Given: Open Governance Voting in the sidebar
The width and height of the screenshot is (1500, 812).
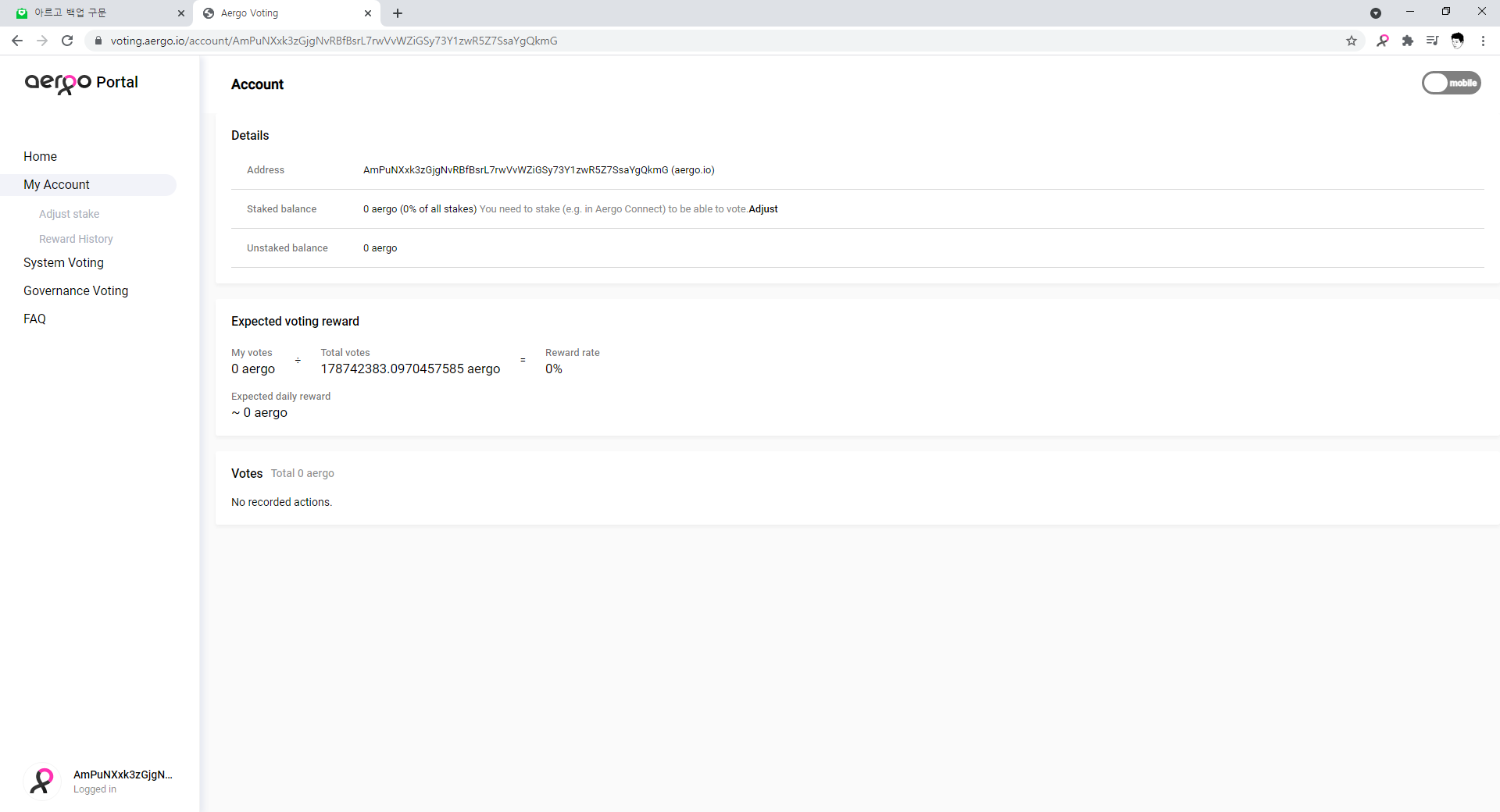Looking at the screenshot, I should [76, 290].
